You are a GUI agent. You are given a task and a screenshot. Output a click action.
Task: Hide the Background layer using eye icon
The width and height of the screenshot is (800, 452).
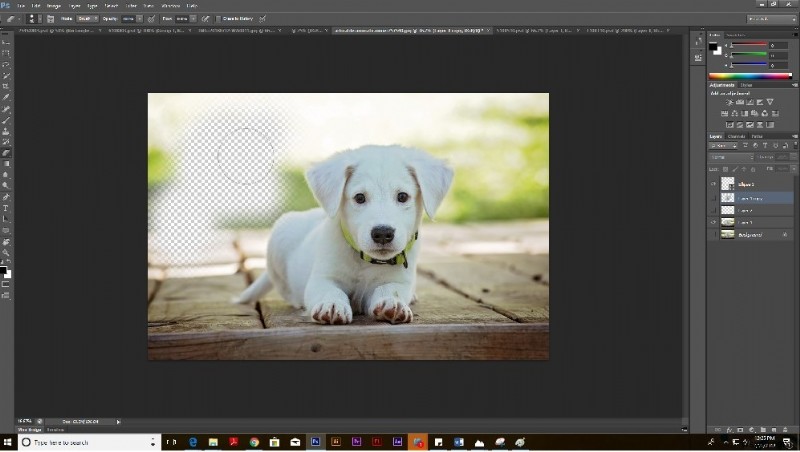(713, 234)
